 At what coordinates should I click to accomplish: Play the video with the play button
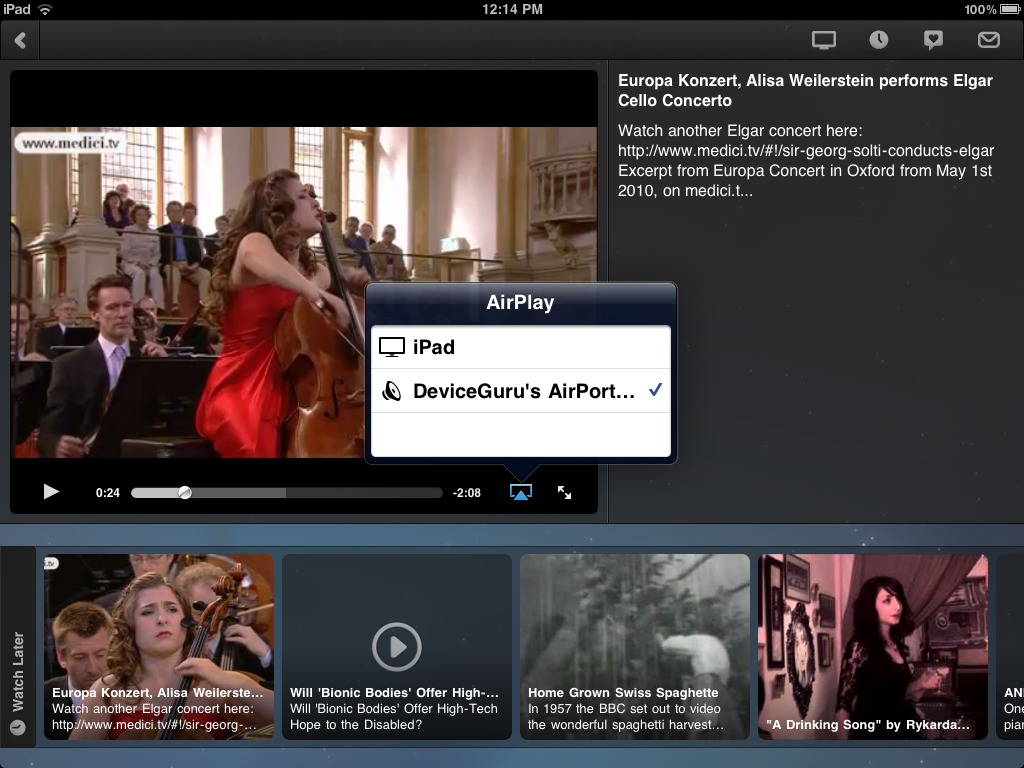(x=51, y=492)
